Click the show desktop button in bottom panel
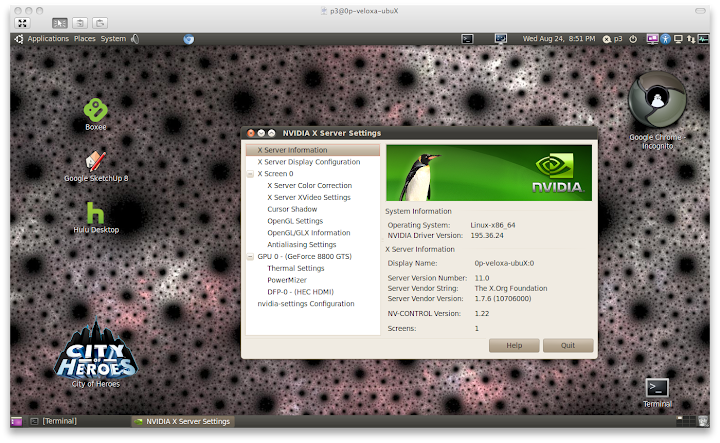 [x=17, y=421]
